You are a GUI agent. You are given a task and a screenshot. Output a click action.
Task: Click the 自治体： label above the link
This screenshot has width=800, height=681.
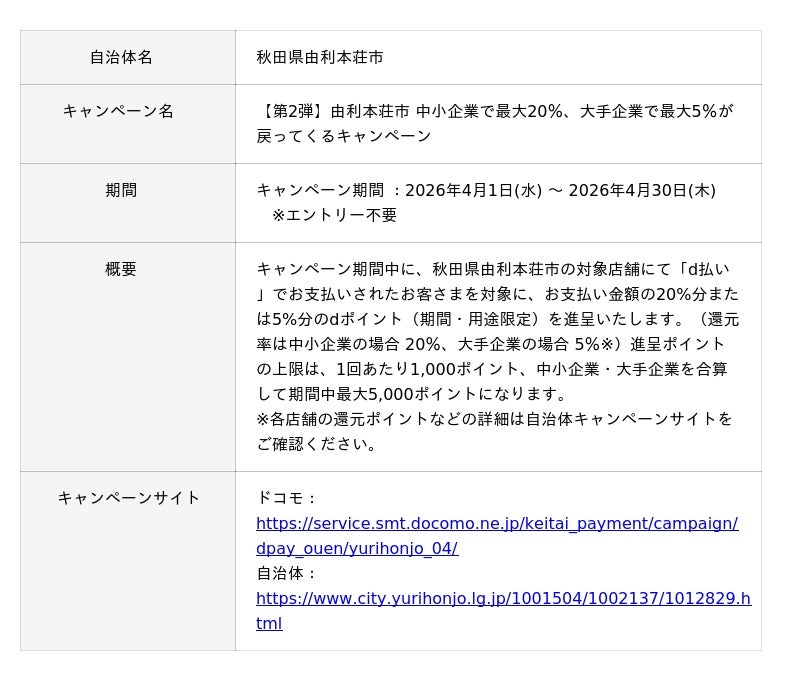point(288,573)
